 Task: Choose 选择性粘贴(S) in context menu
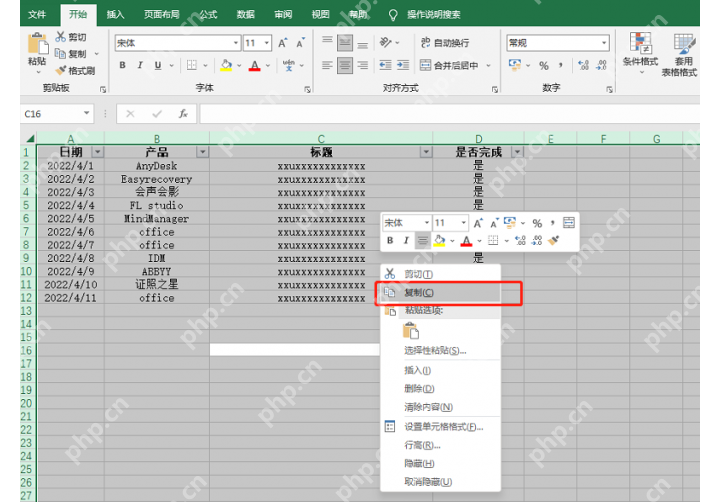pyautogui.click(x=440, y=350)
